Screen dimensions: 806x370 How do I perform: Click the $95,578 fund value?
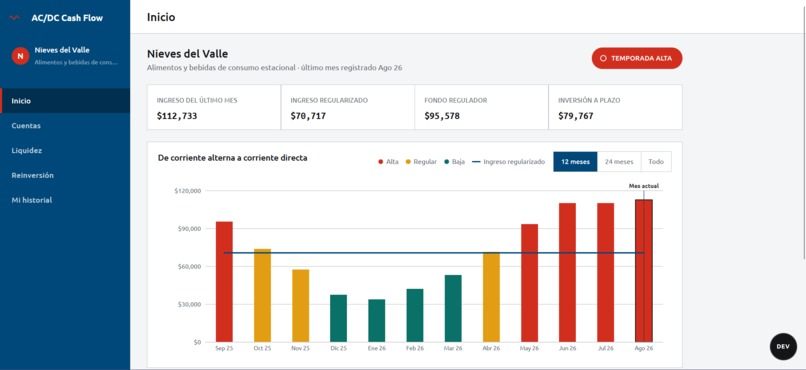(x=442, y=116)
